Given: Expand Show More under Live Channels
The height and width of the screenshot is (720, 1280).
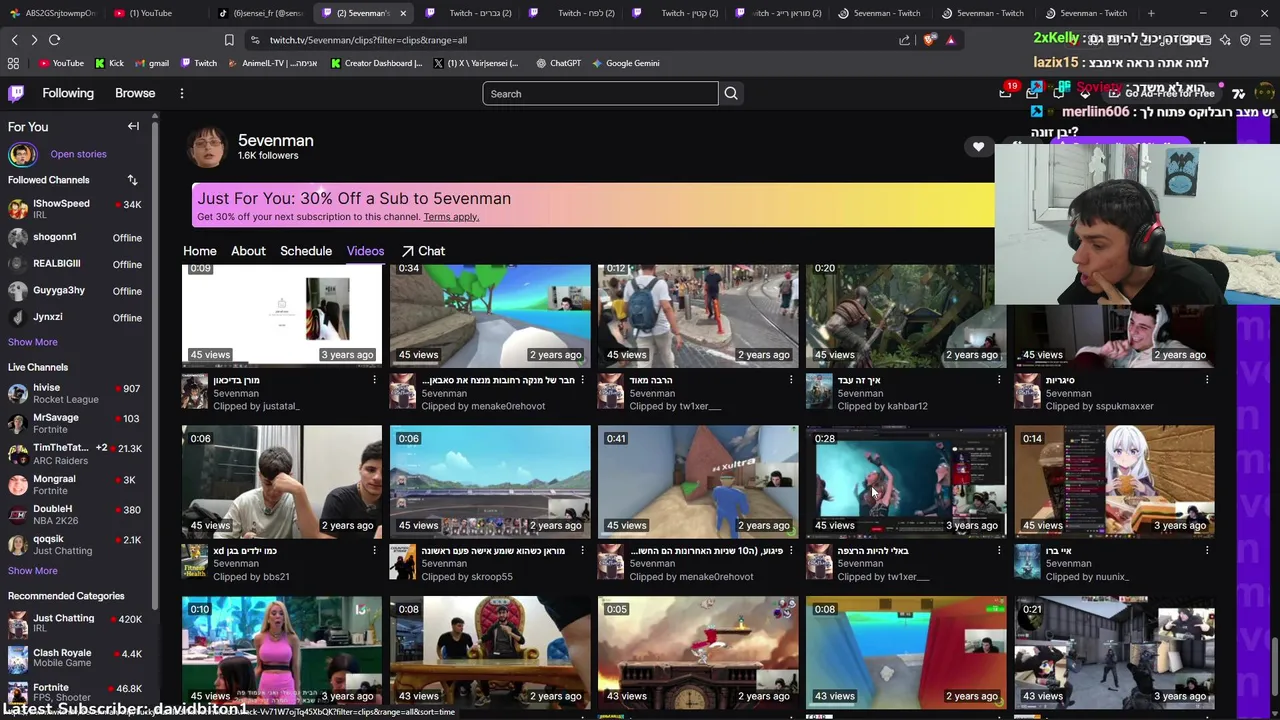Looking at the screenshot, I should click(x=33, y=571).
